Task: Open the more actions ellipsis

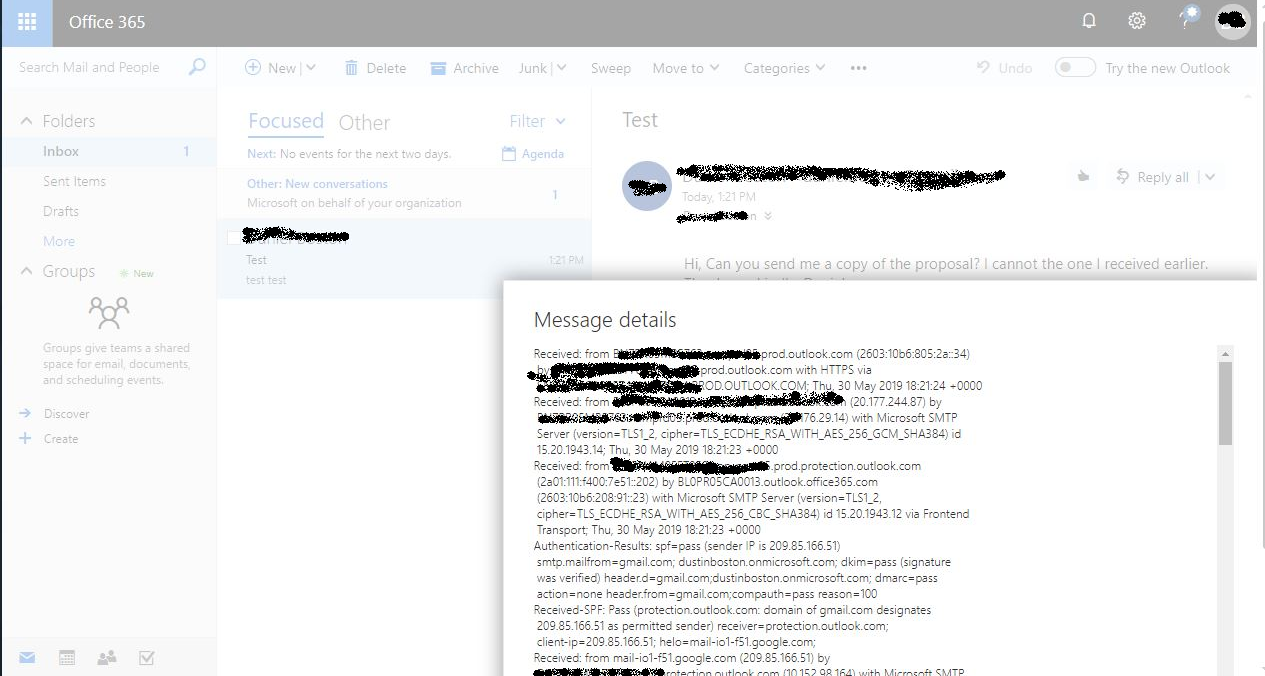Action: (x=858, y=68)
